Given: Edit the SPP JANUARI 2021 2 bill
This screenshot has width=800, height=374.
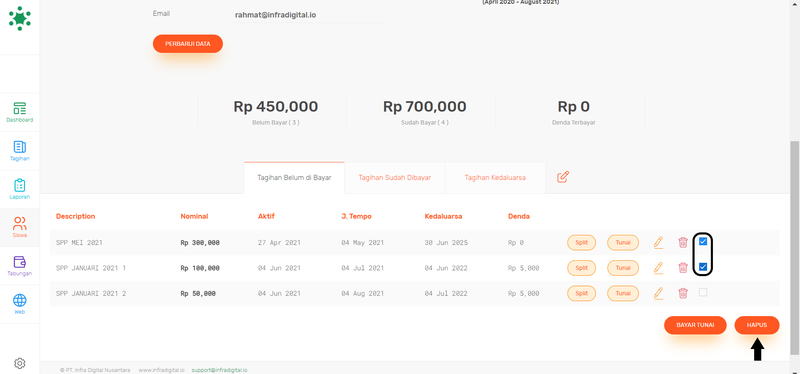Looking at the screenshot, I should 658,293.
